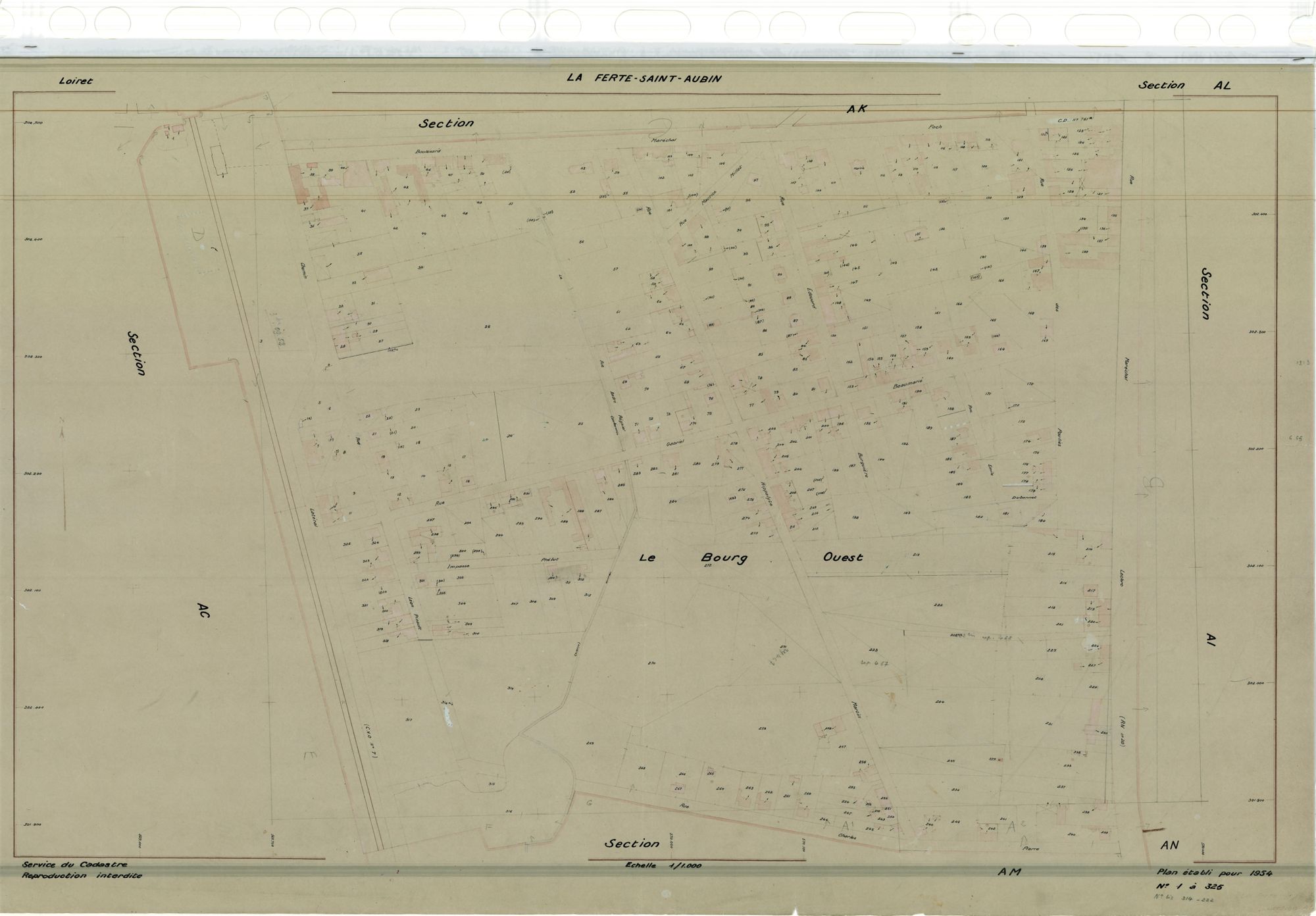Click the vertical 'Section' label above 'AC'

(138, 352)
